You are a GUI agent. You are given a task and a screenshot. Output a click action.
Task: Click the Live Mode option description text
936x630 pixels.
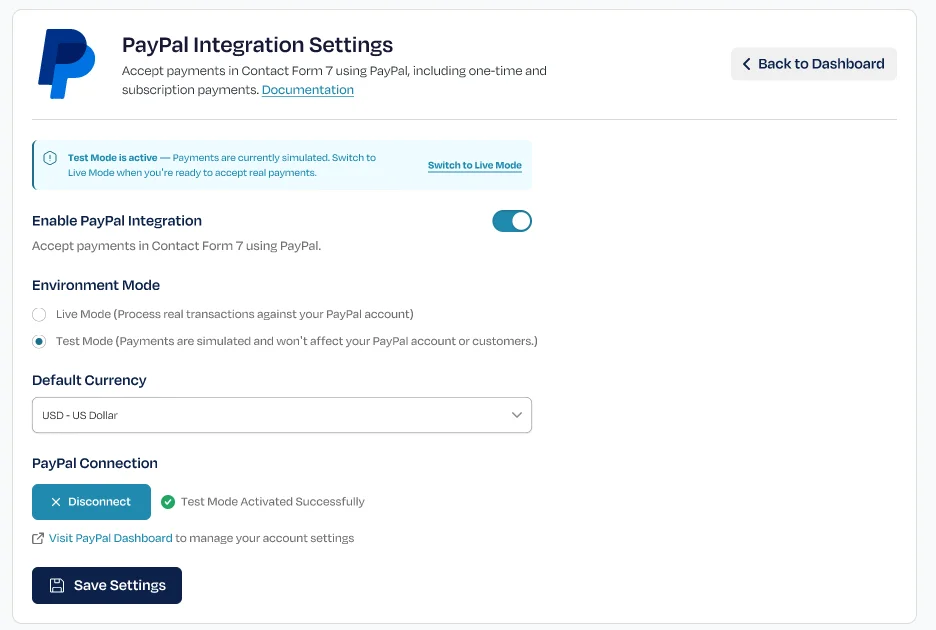(x=235, y=314)
